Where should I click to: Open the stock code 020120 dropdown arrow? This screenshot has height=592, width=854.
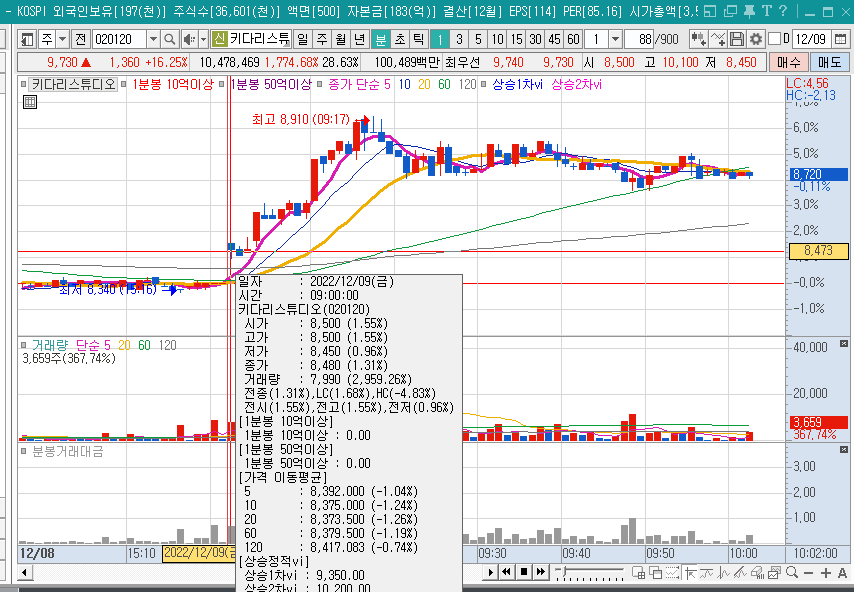coord(153,39)
